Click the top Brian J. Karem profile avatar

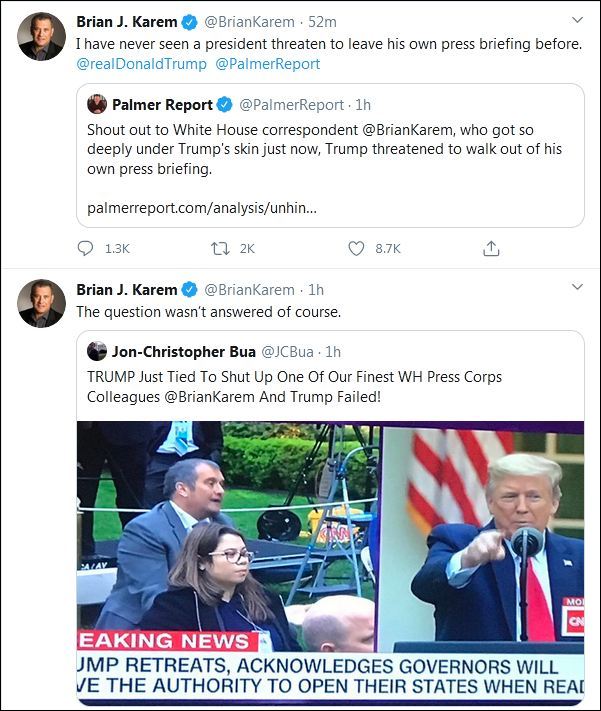pyautogui.click(x=41, y=38)
